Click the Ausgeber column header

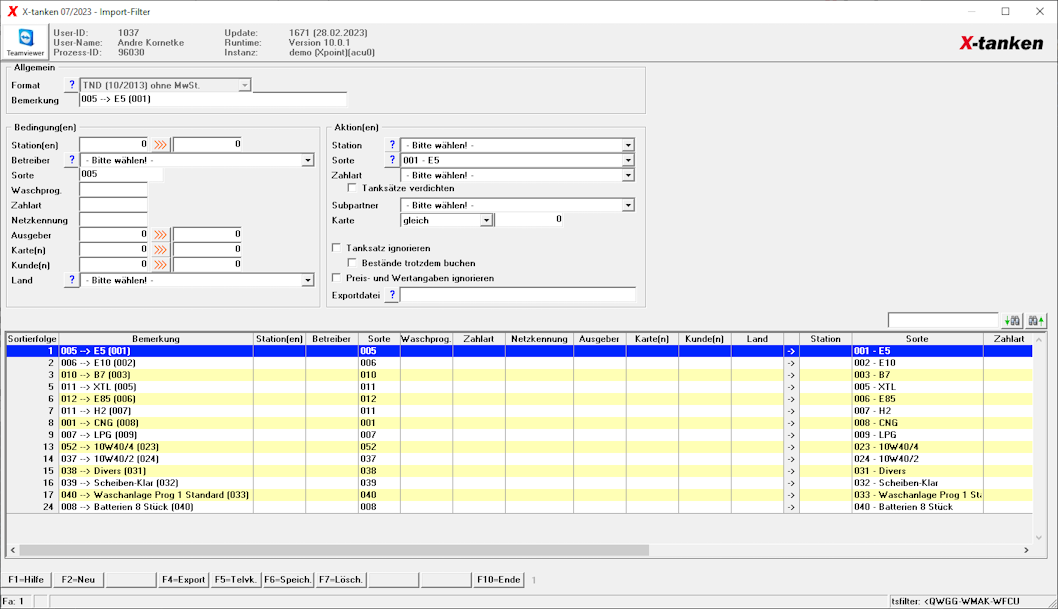pos(599,339)
